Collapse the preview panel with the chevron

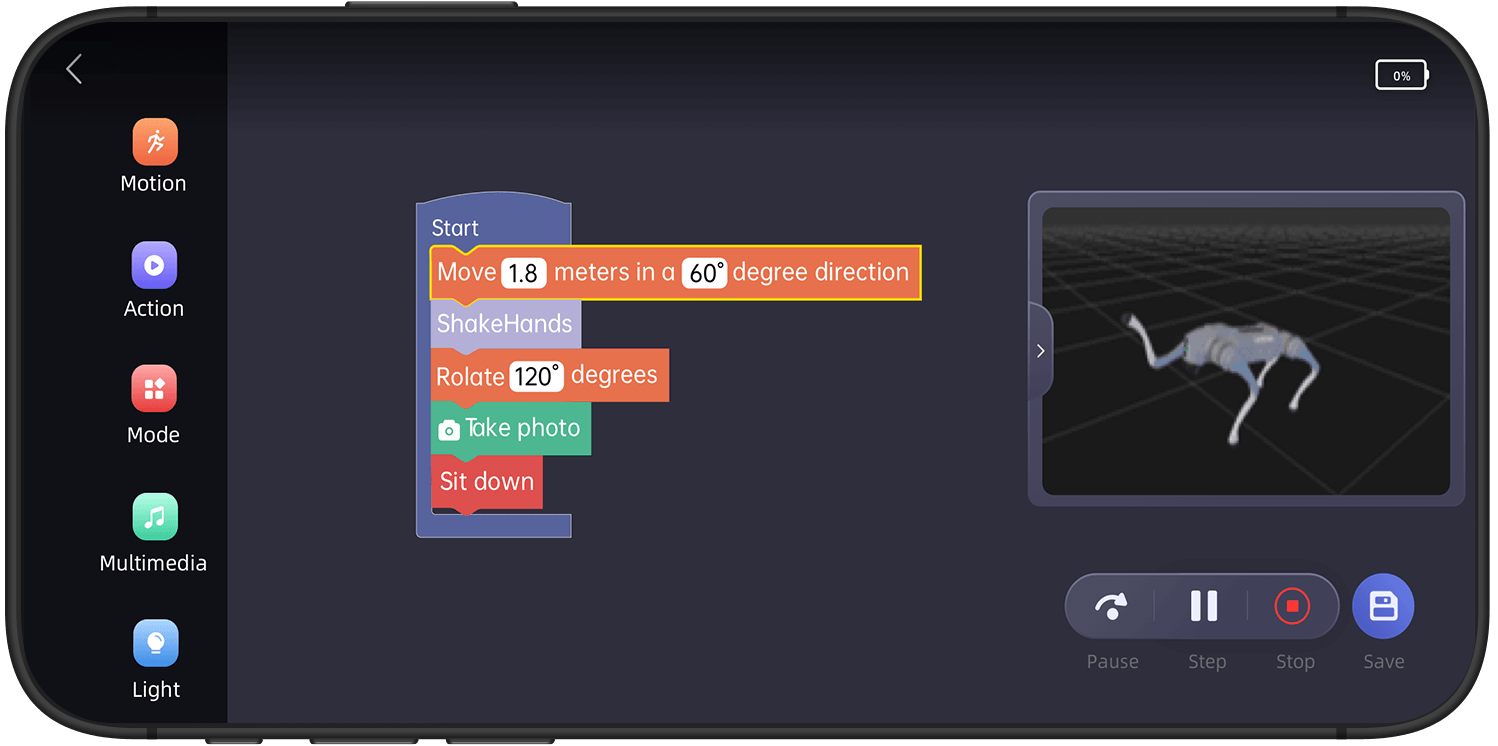pos(1040,351)
